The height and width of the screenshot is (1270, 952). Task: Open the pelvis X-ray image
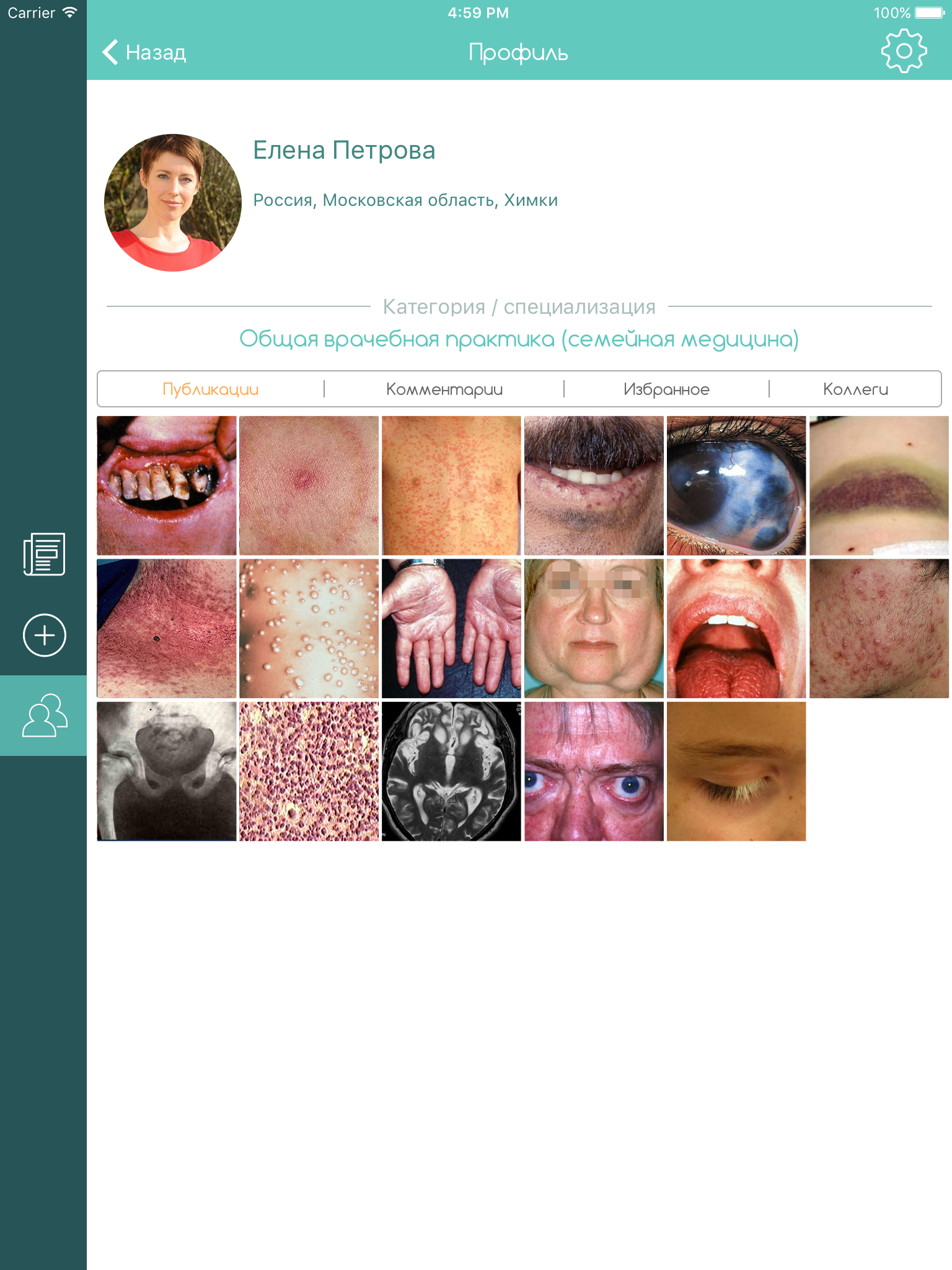(167, 771)
